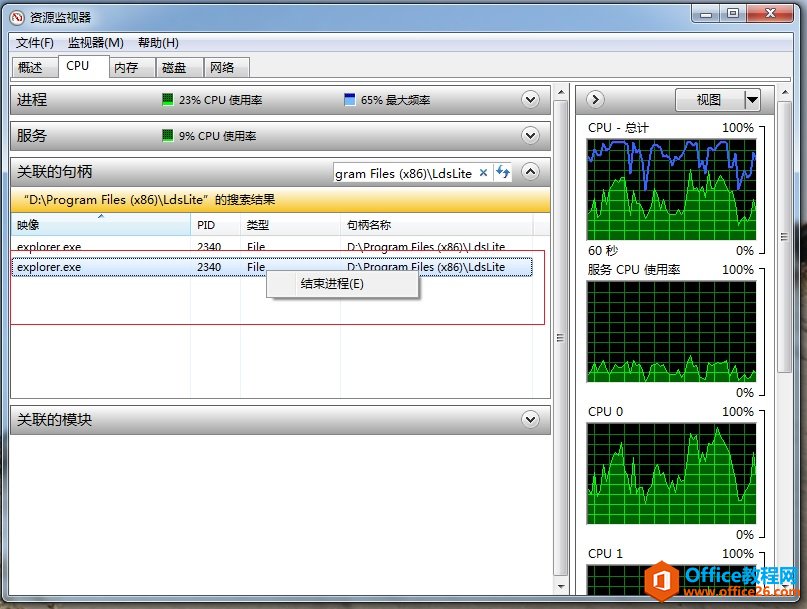Click the green CPU usage icon in 进程 header
This screenshot has height=609, width=807.
click(x=168, y=100)
